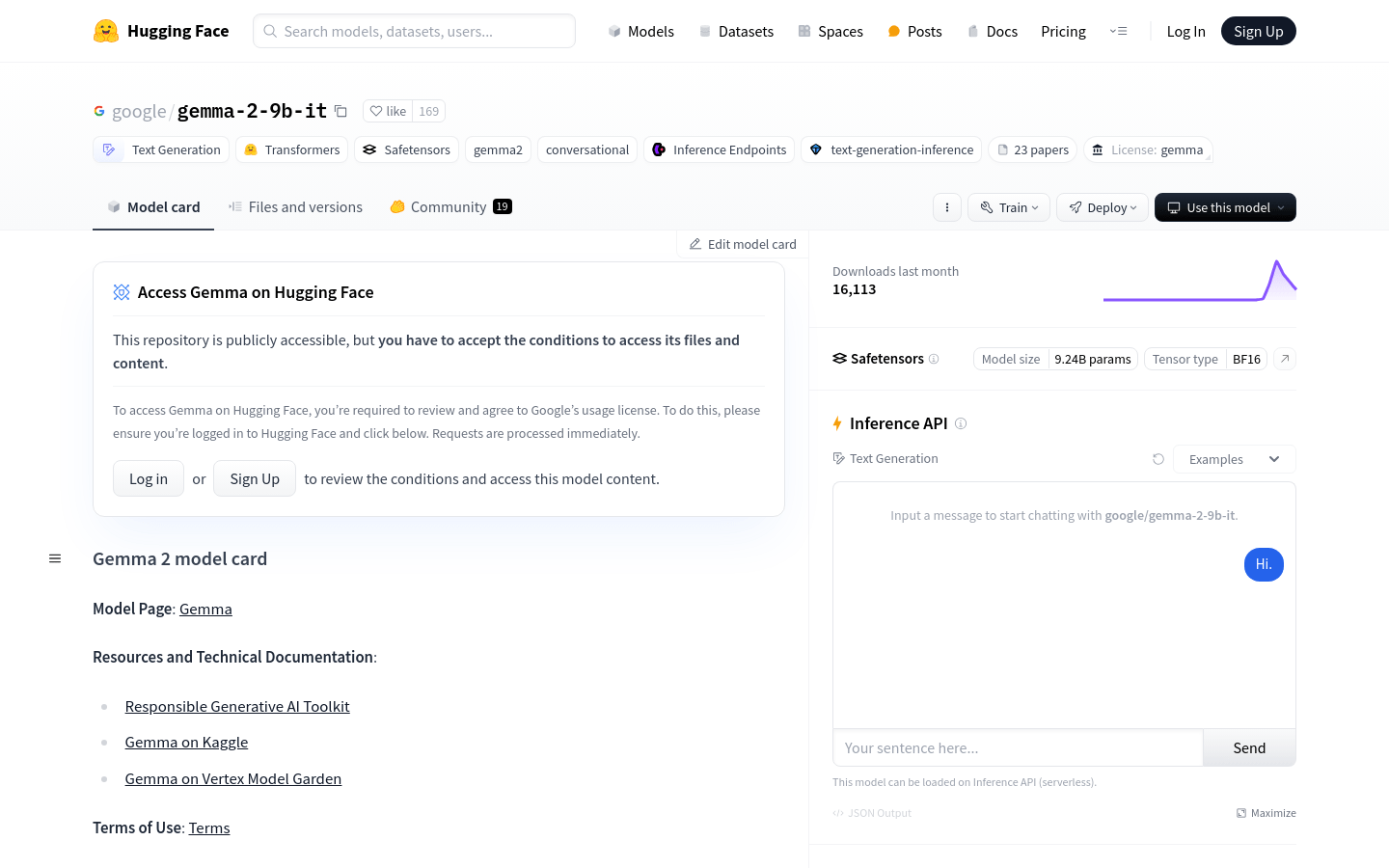1389x868 pixels.
Task: Open the Community tab
Action: (x=450, y=207)
